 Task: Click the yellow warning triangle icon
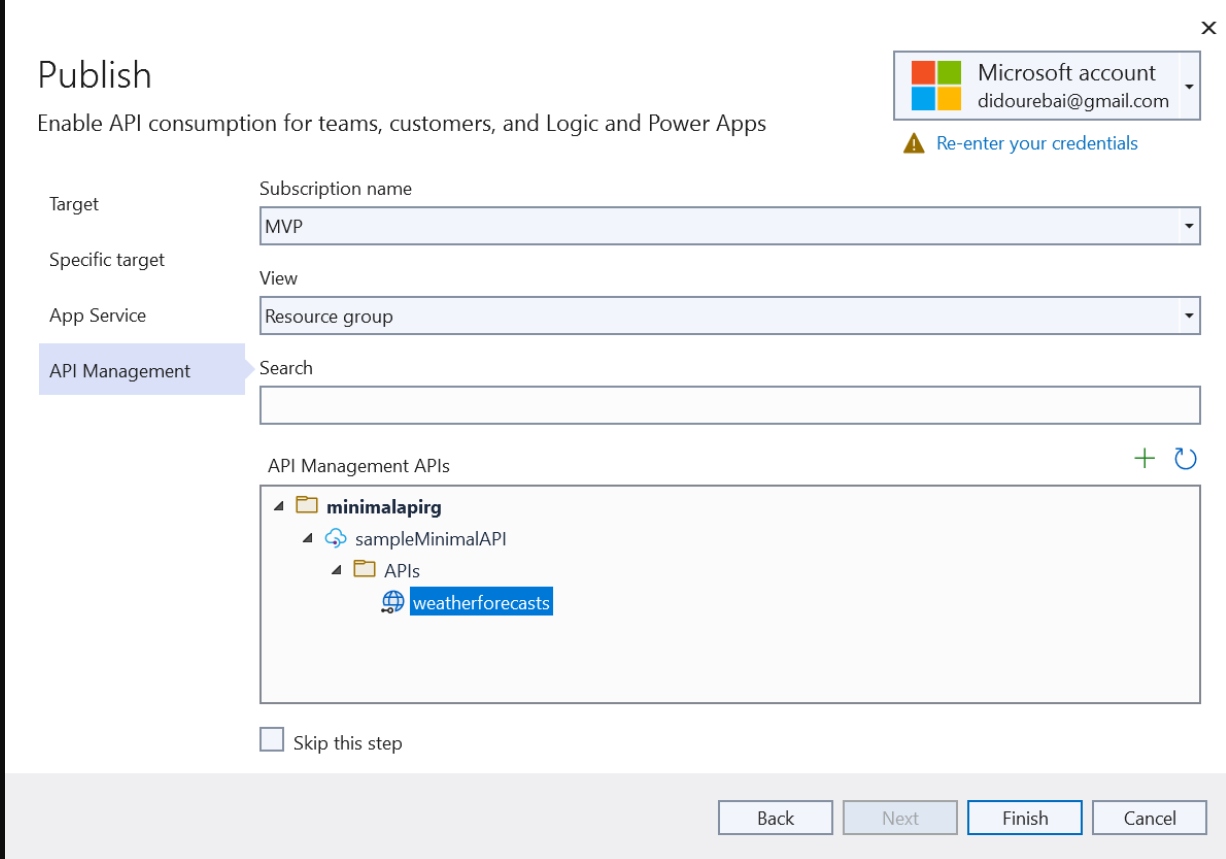coord(913,144)
